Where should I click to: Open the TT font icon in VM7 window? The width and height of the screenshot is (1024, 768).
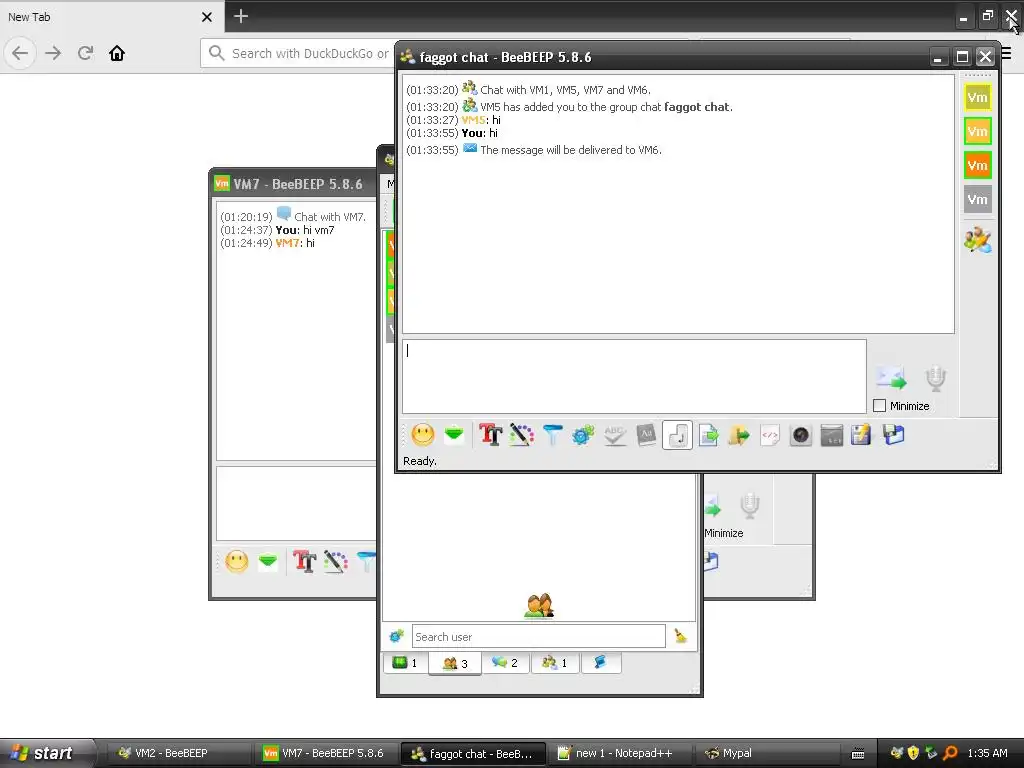coord(304,561)
